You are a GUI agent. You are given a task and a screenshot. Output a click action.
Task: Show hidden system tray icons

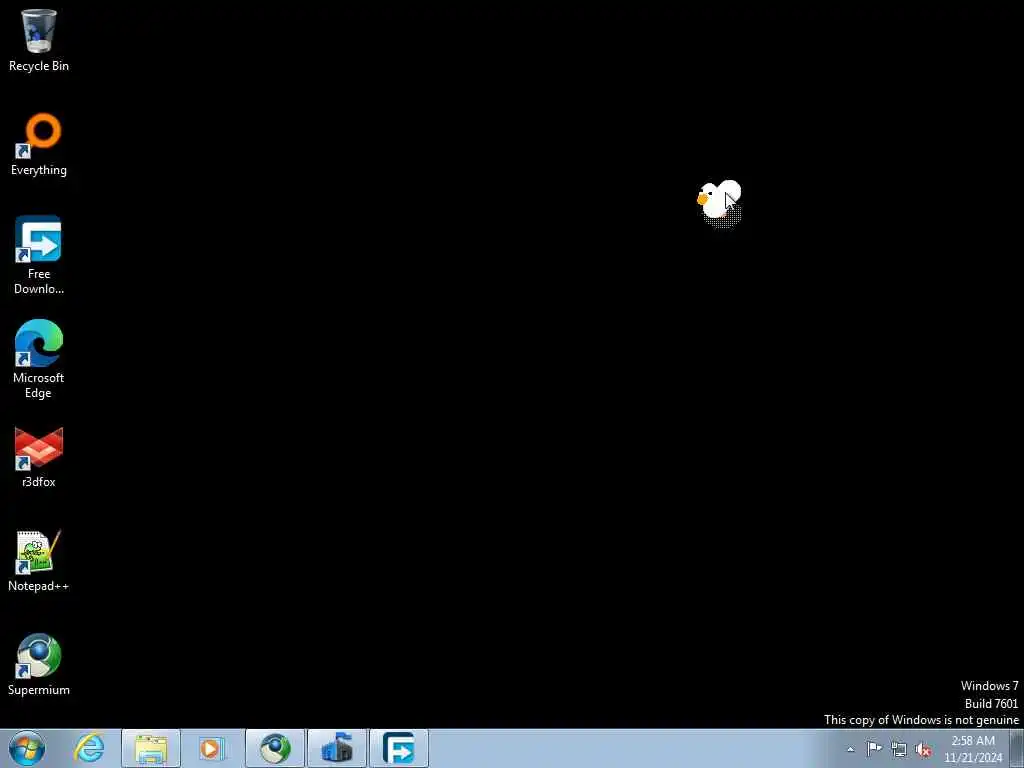tap(850, 749)
